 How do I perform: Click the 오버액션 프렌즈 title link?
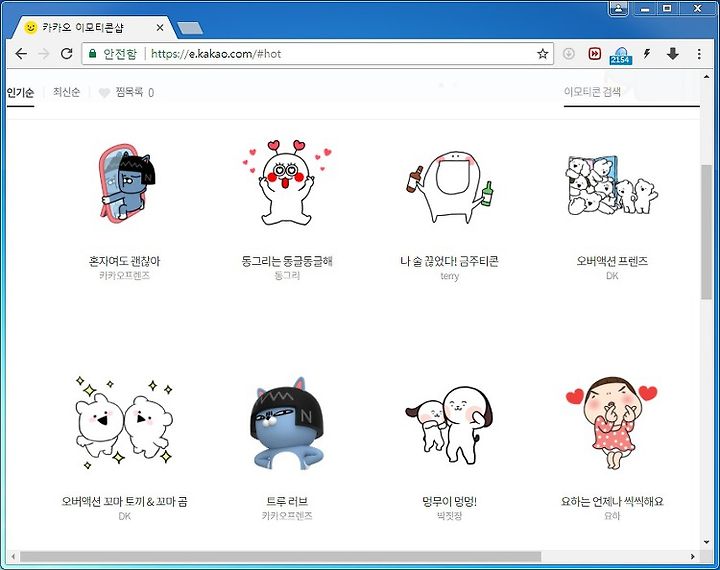(612, 261)
